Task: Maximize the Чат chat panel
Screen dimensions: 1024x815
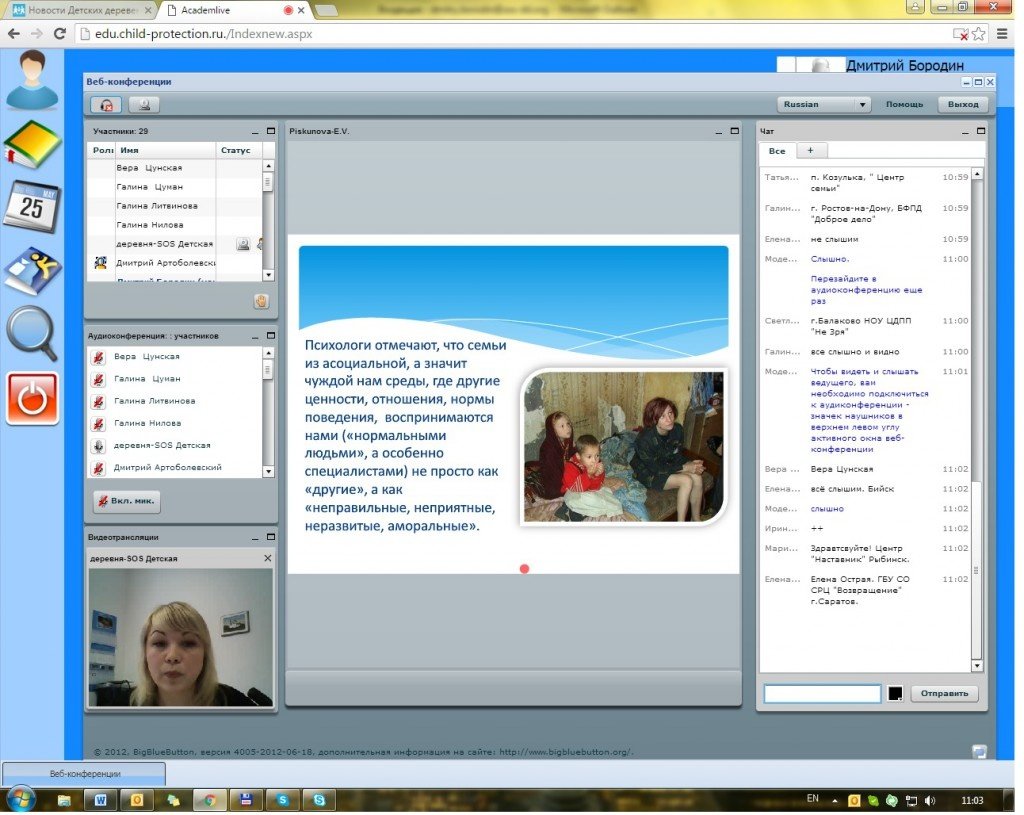Action: tap(981, 131)
